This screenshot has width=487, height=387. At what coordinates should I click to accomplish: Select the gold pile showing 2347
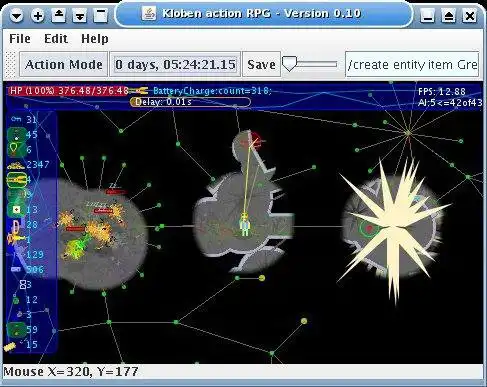pyautogui.click(x=16, y=165)
